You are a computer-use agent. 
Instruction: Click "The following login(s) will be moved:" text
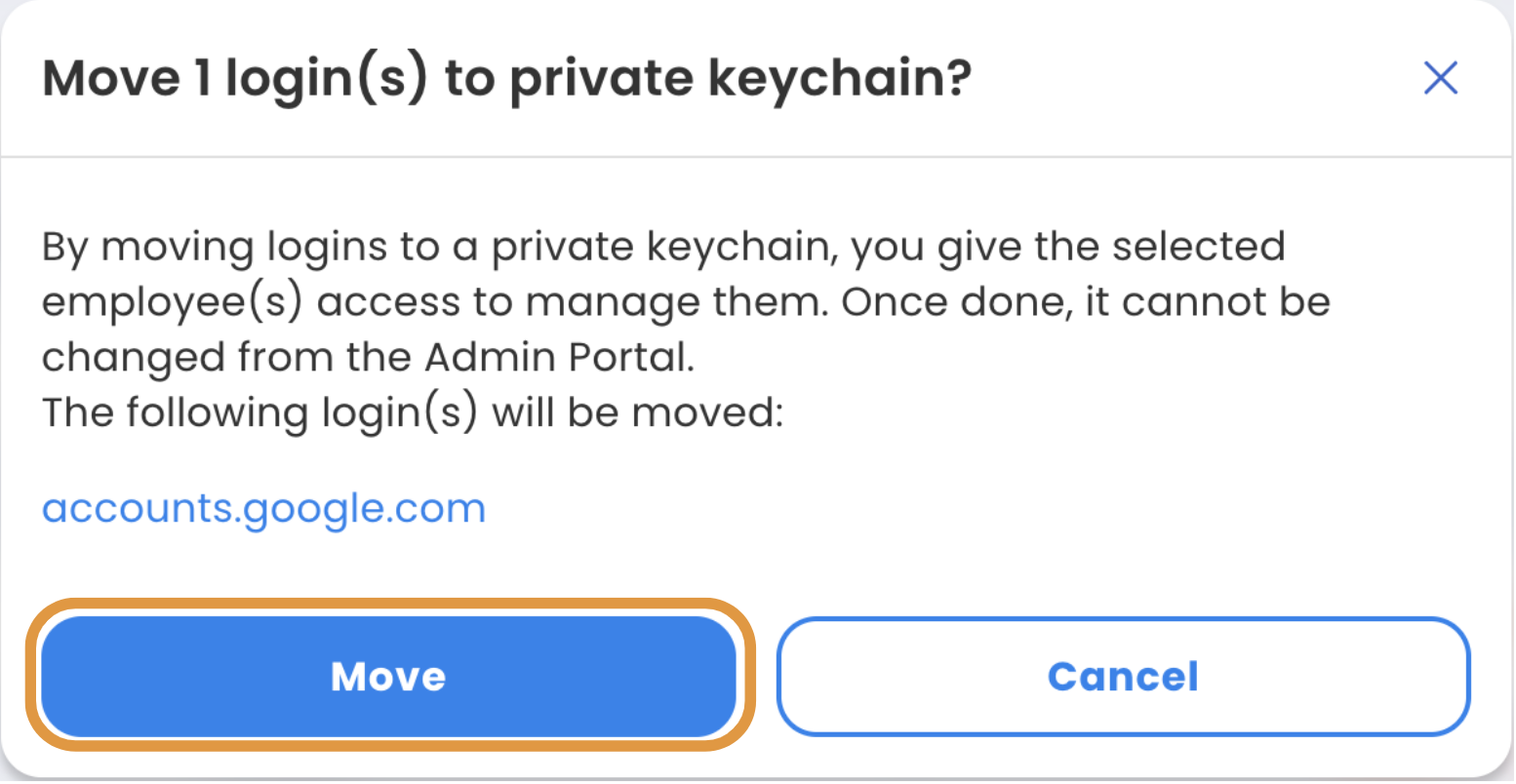click(x=413, y=412)
